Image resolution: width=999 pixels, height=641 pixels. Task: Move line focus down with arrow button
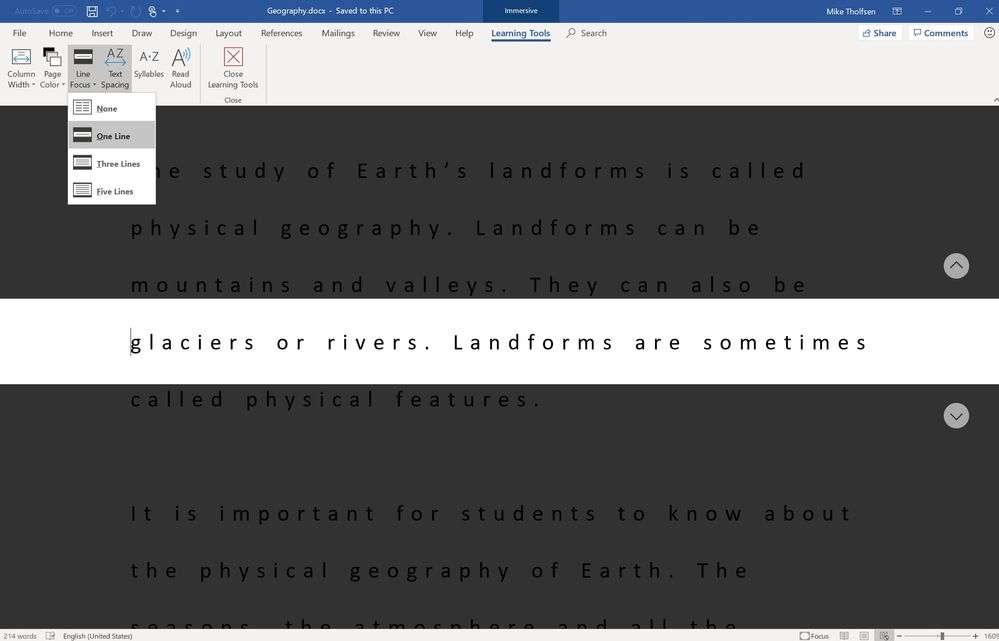[956, 416]
